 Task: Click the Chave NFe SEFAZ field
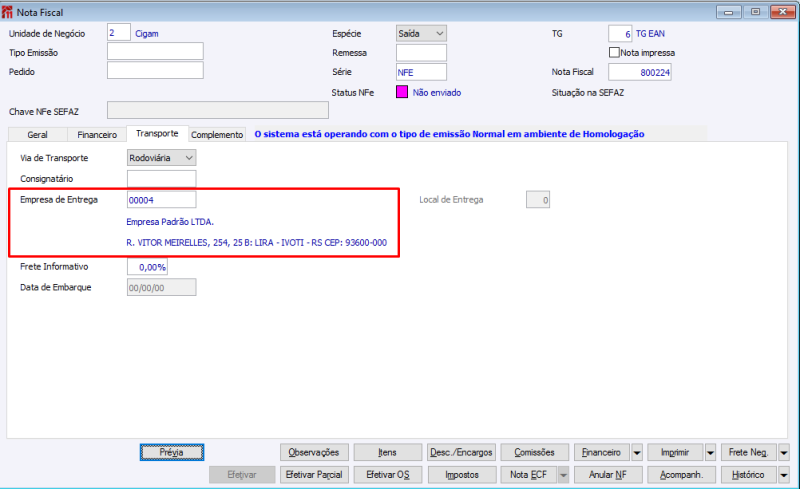[218, 110]
